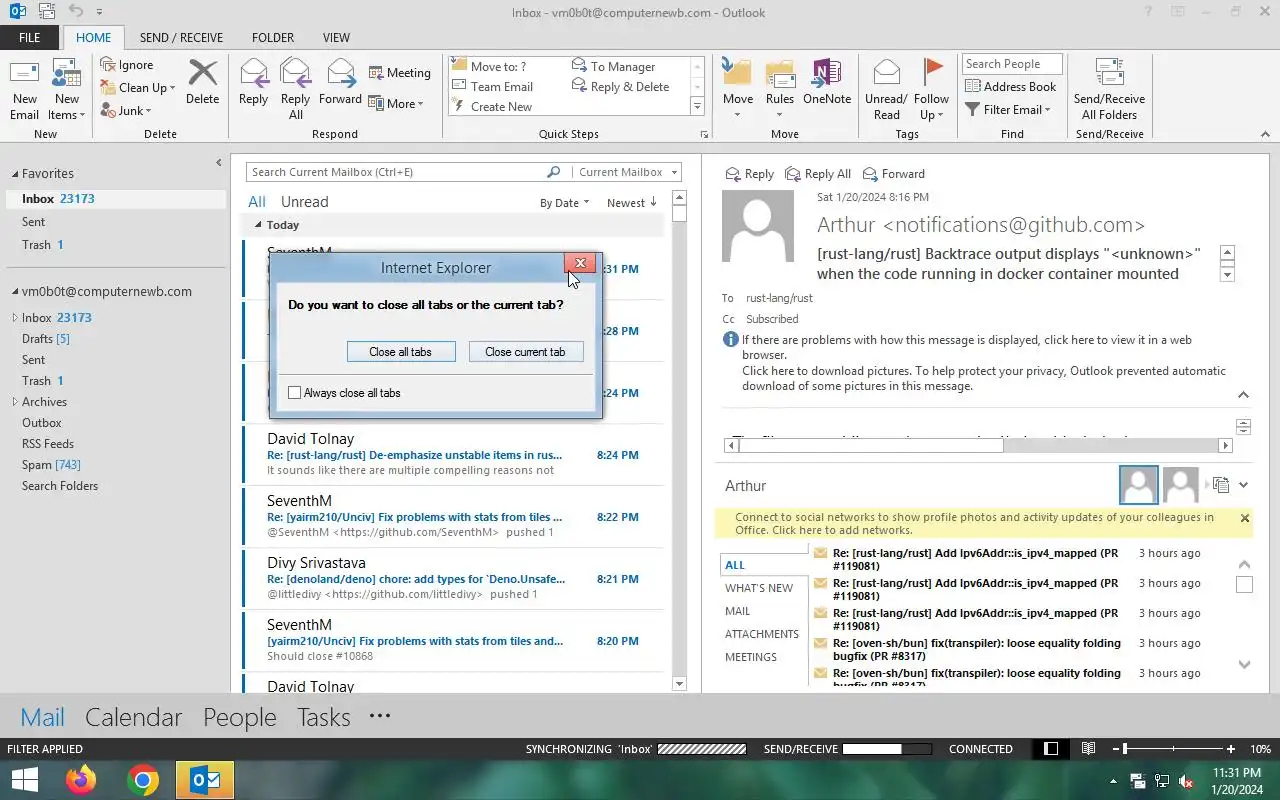Switch to the VIEW tab
The image size is (1280, 800).
(336, 38)
